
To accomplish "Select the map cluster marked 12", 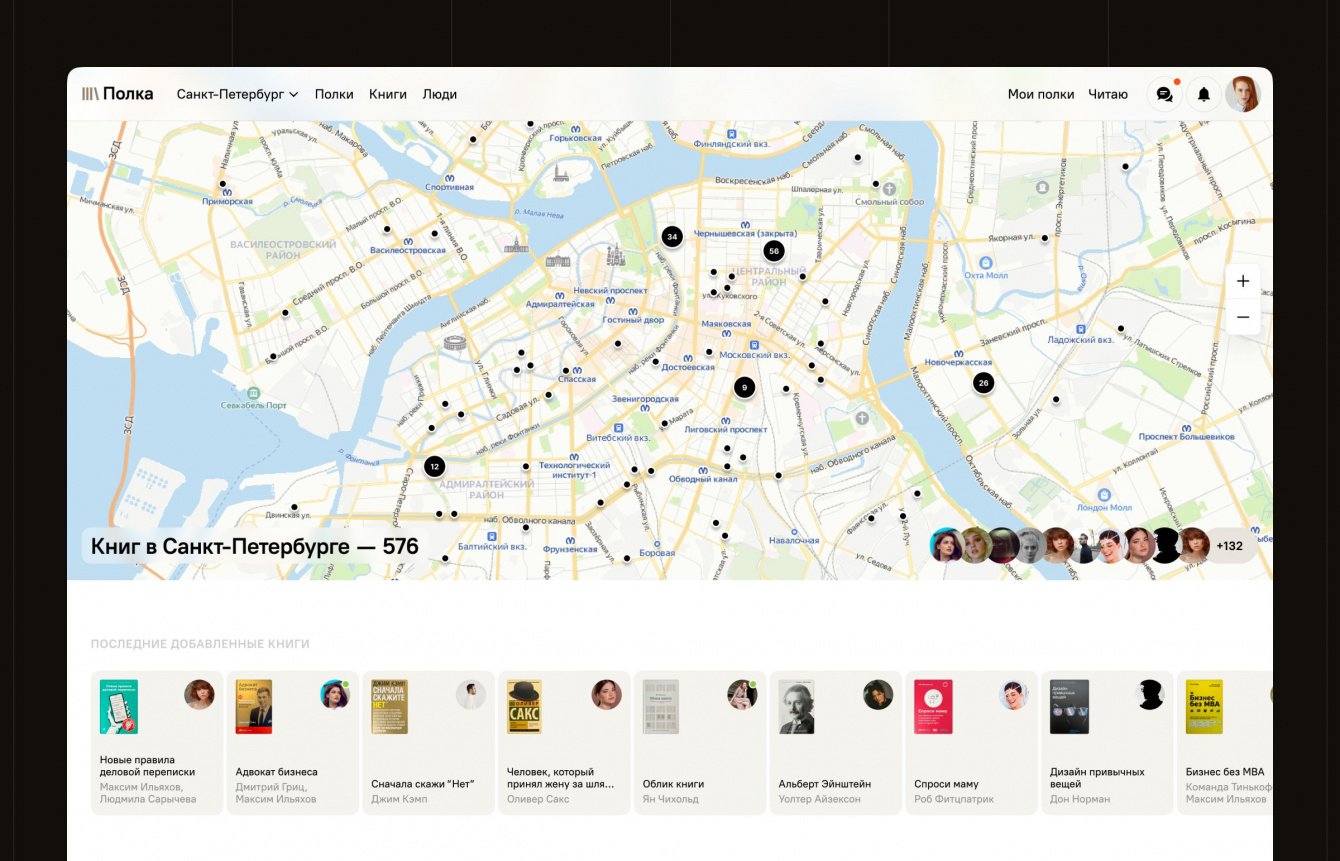I will pos(434,466).
